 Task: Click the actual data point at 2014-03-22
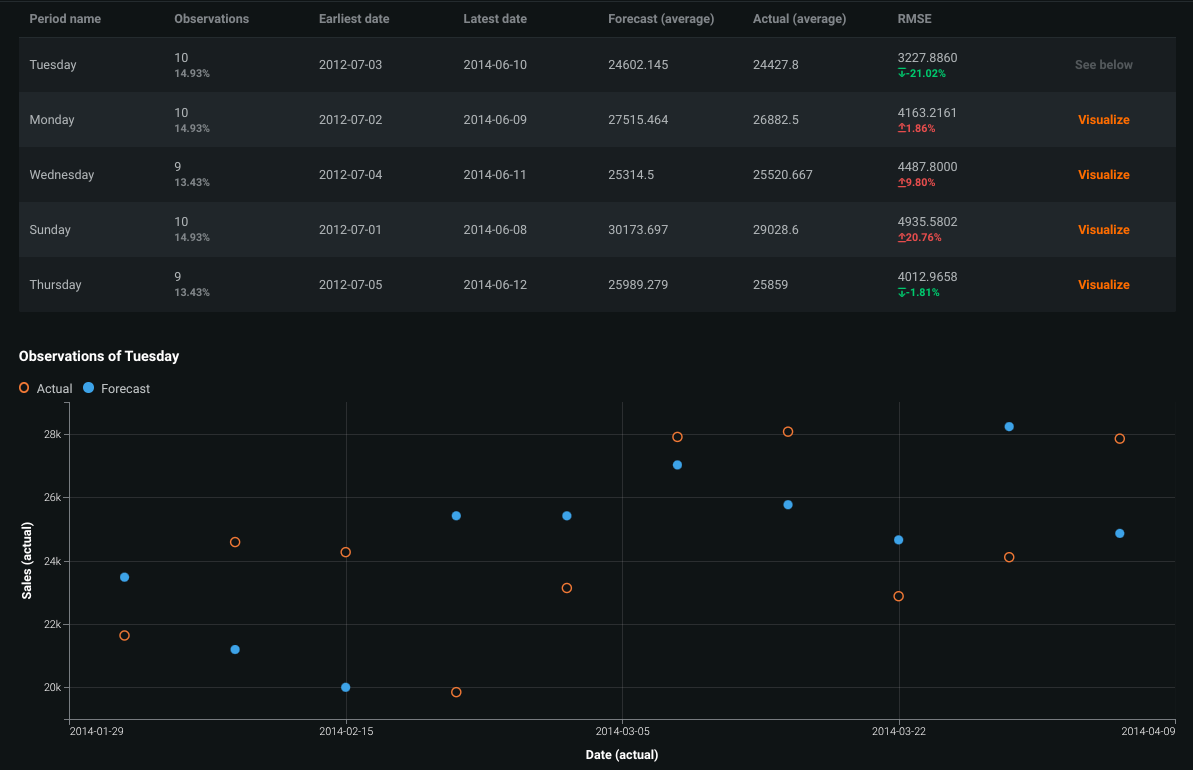coord(899,597)
